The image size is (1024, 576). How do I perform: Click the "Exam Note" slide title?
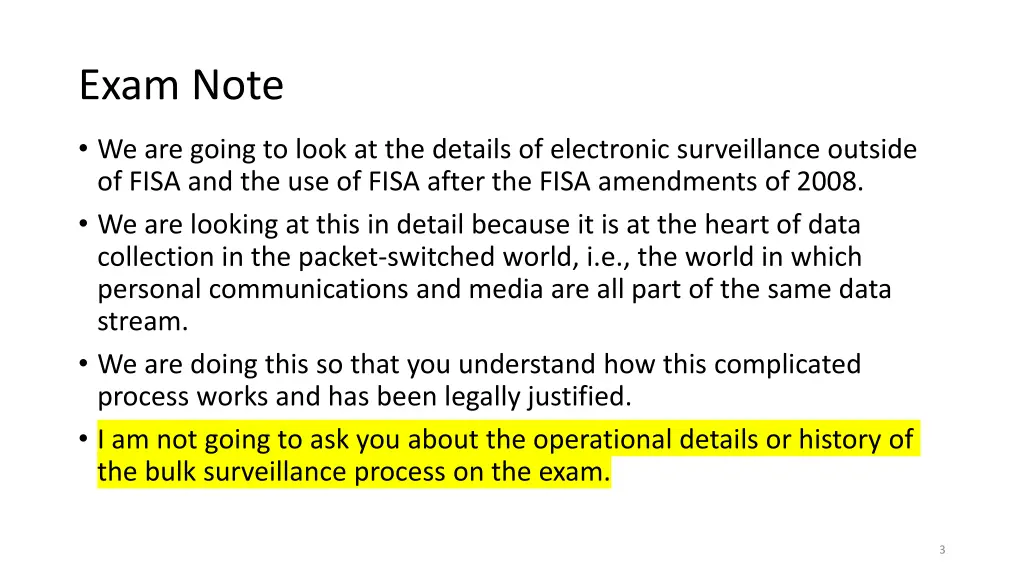(x=182, y=85)
